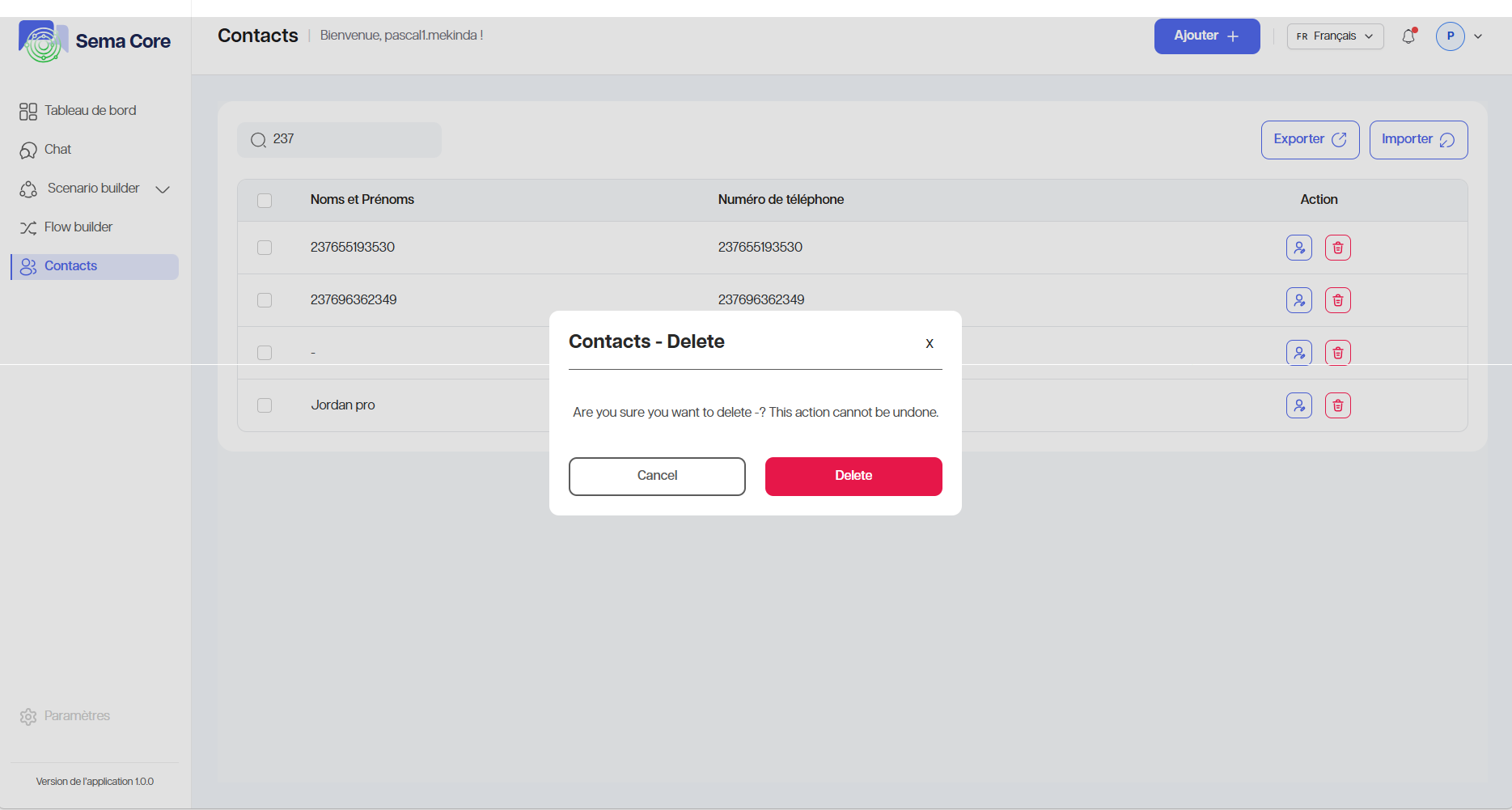Edit contact 237696362349 via user icon
The image size is (1512, 810).
pyautogui.click(x=1298, y=300)
